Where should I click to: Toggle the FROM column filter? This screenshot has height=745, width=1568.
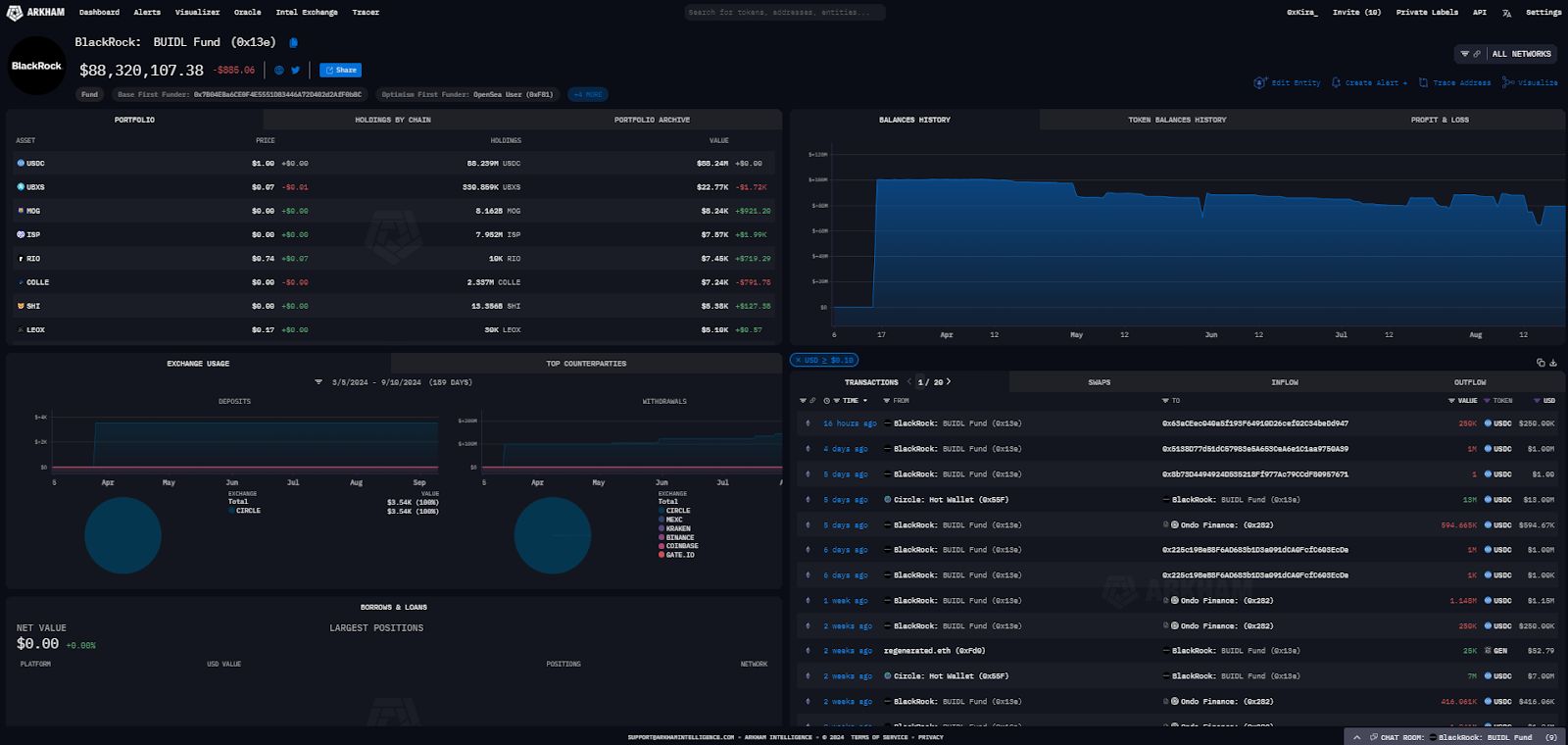(x=887, y=401)
